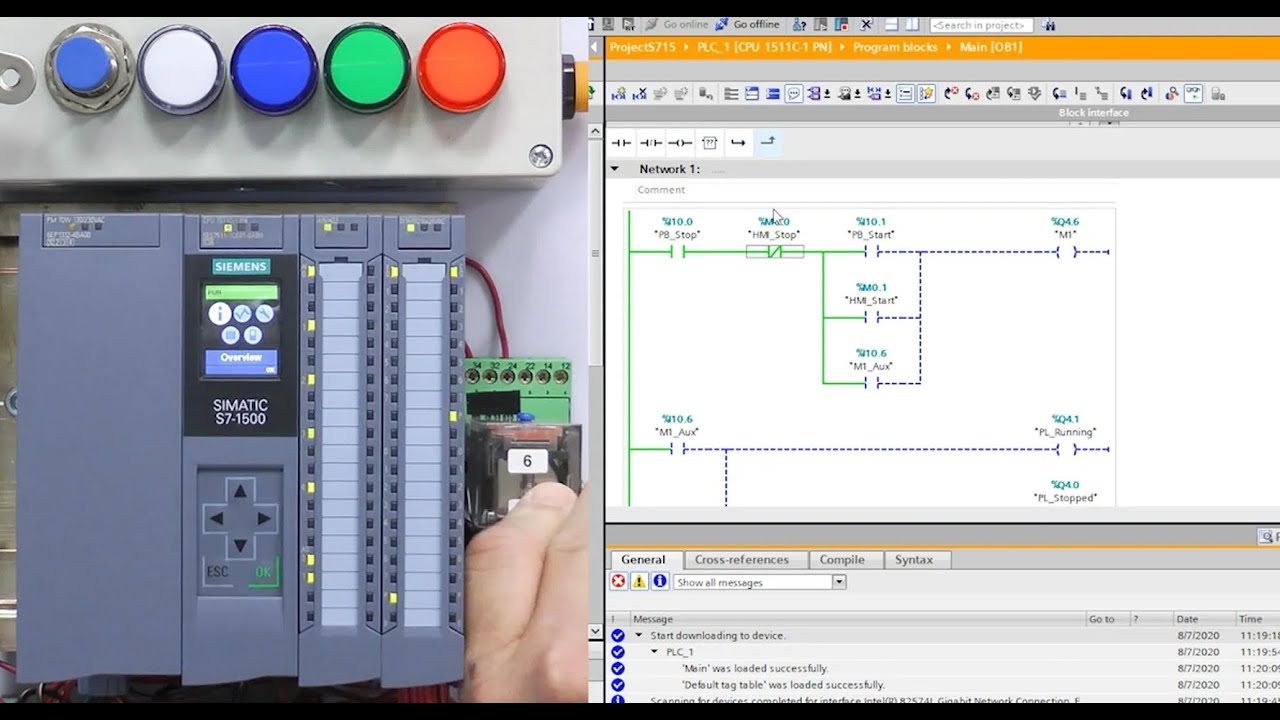The image size is (1280, 720).
Task: Toggle free-form comments speech bubble icon
Action: click(794, 93)
